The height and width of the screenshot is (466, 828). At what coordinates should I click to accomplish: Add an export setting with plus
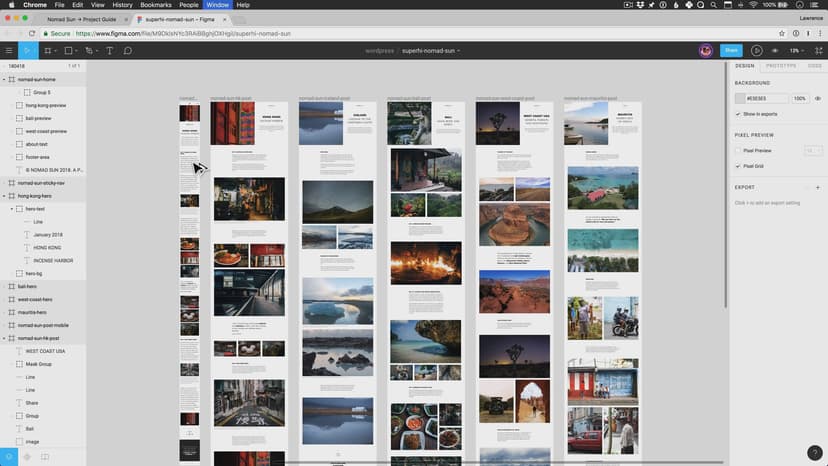(817, 187)
